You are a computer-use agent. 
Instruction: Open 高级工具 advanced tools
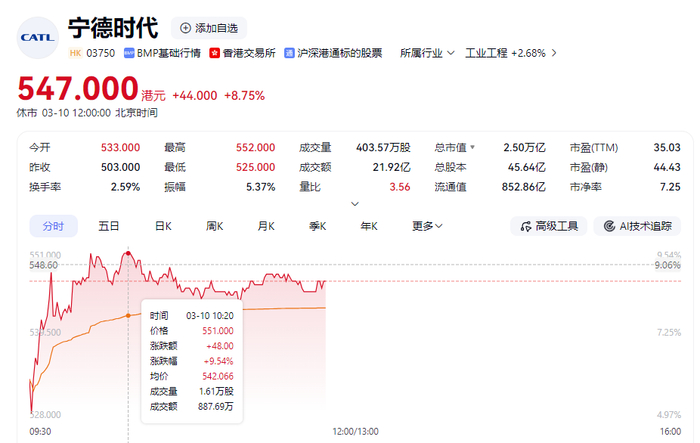[549, 226]
